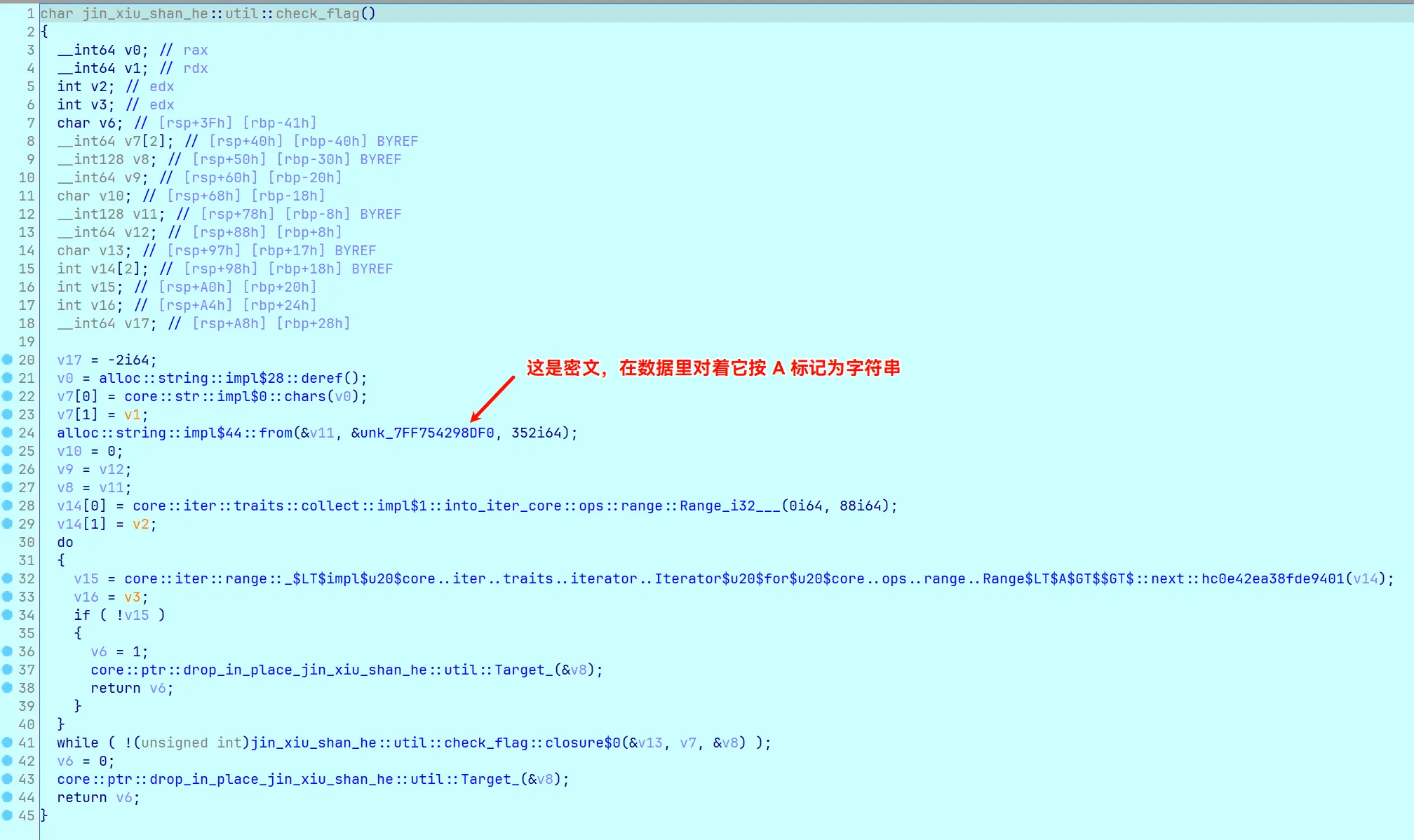Click the gutter dot on line 34
The height and width of the screenshot is (840, 1414).
(7, 615)
